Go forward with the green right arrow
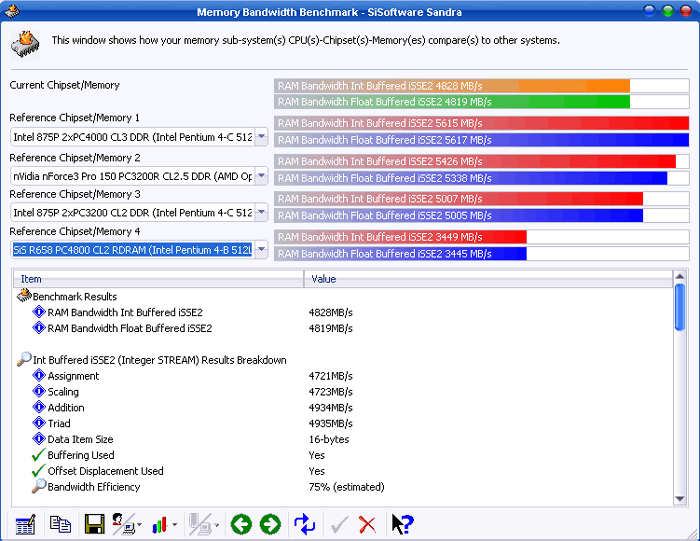 (271, 524)
